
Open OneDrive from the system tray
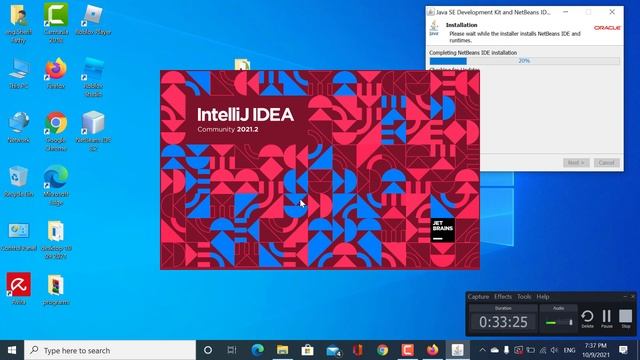(494, 350)
